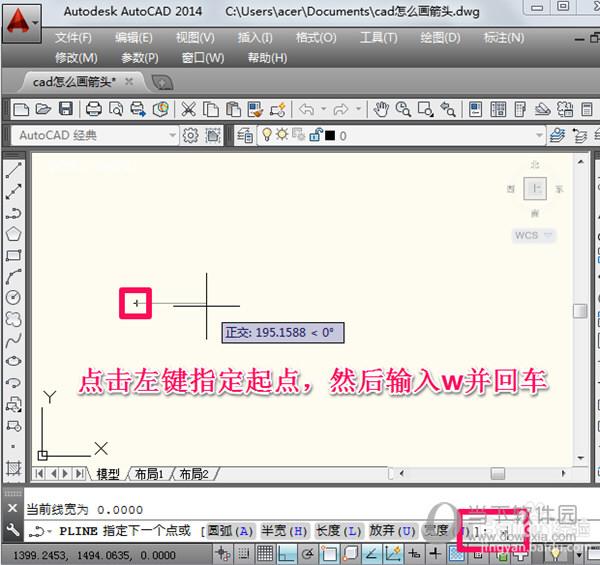Save drawing with floppy disk icon
The height and width of the screenshot is (565, 600).
(66, 109)
